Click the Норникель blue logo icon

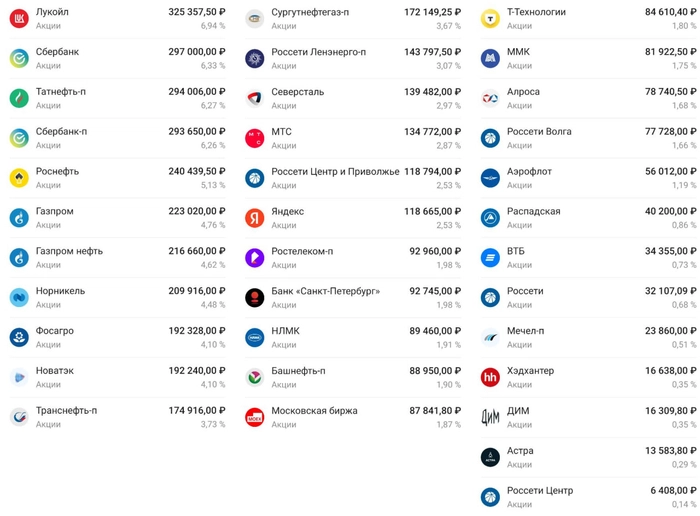[x=18, y=297]
